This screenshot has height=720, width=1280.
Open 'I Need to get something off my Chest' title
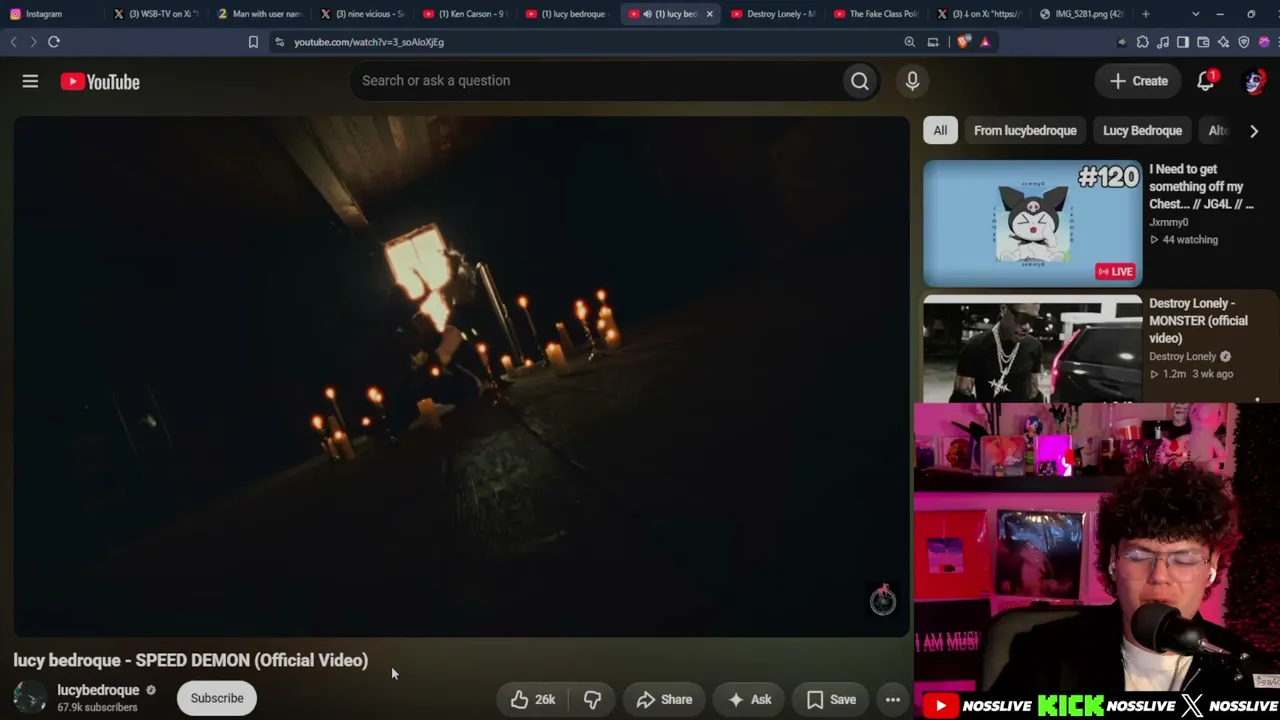tap(1201, 187)
